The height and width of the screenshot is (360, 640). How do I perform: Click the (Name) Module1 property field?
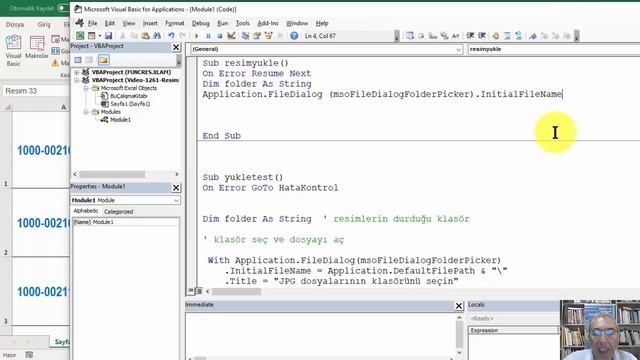126,222
